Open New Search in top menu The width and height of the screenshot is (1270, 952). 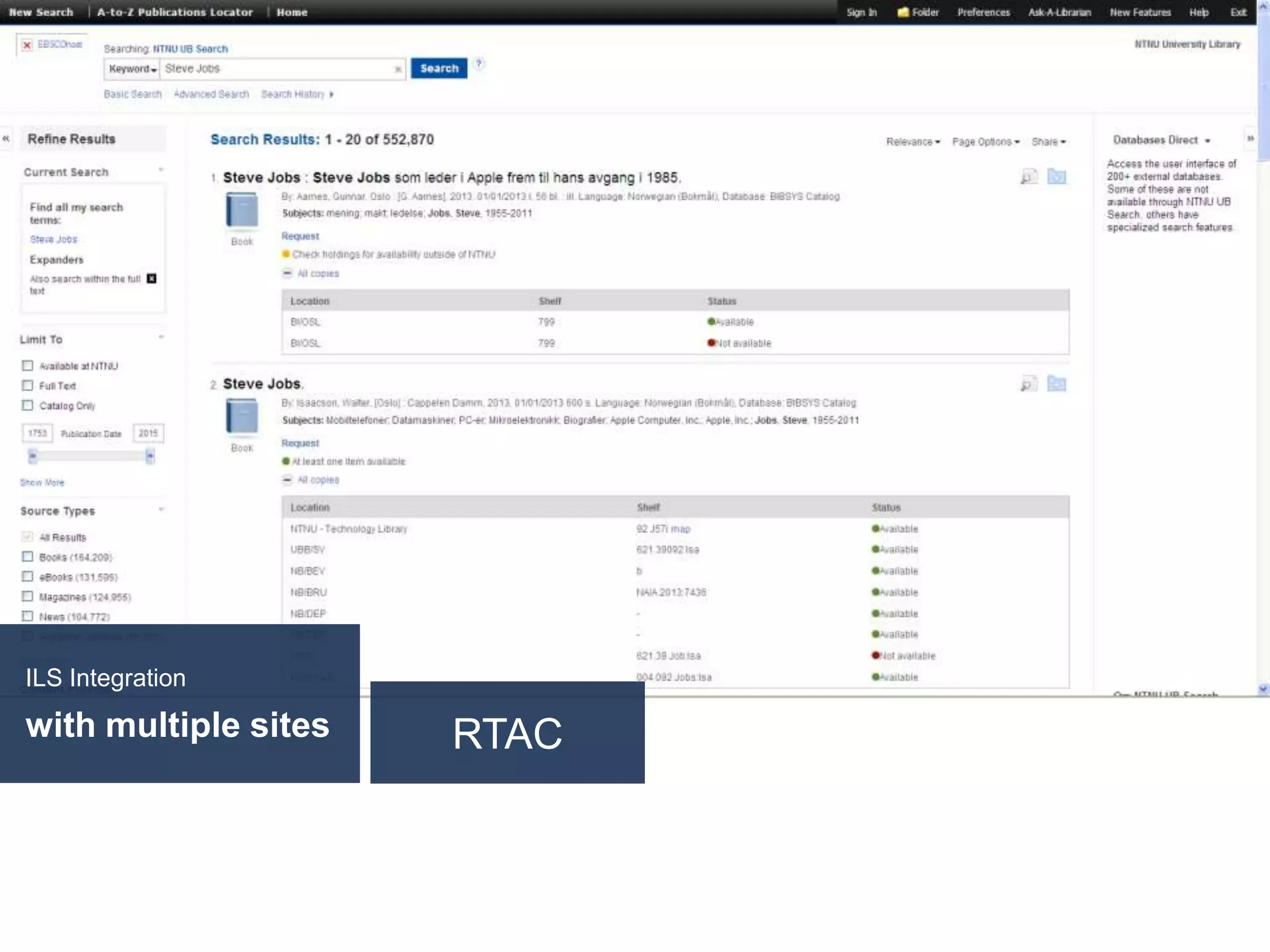click(41, 12)
